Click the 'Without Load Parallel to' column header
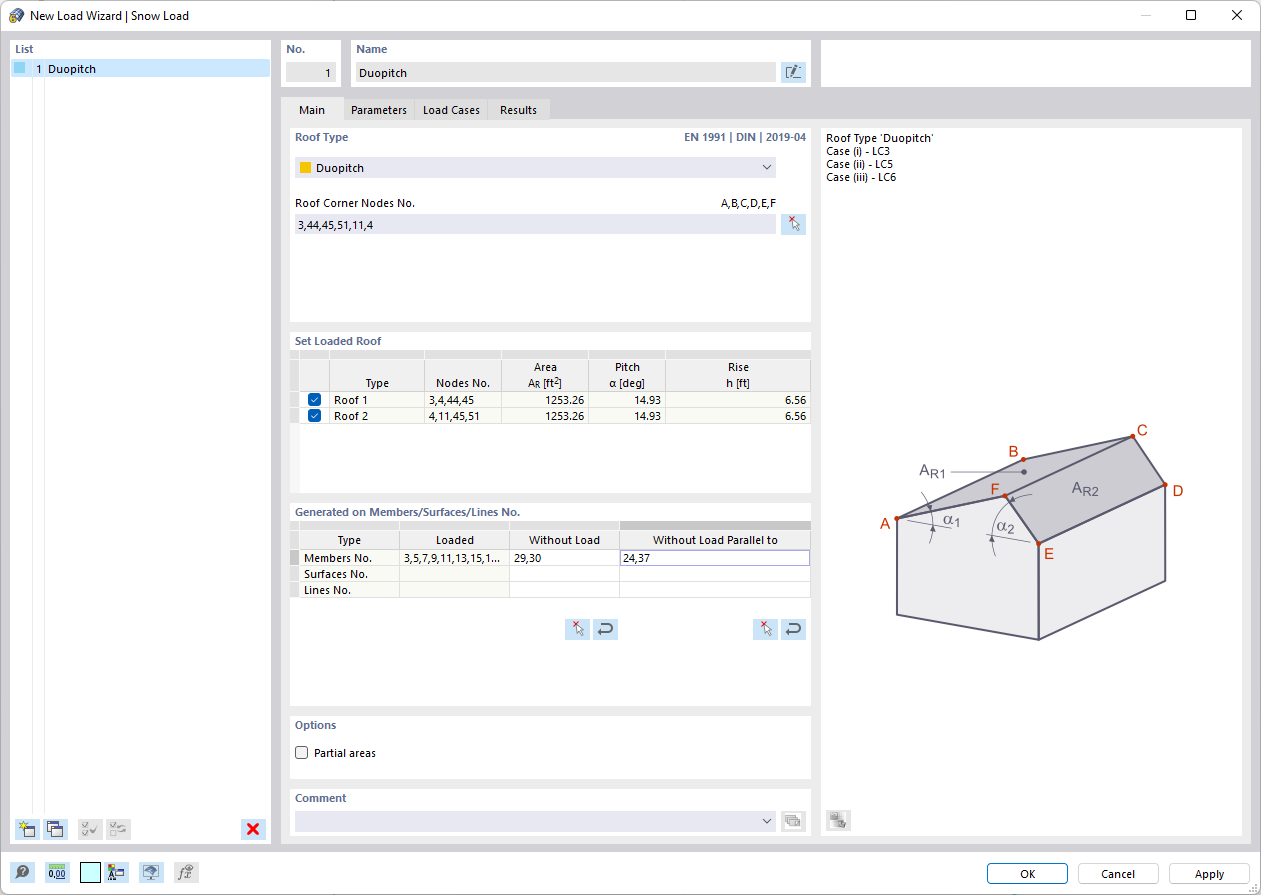This screenshot has height=895, width=1261. [x=715, y=540]
